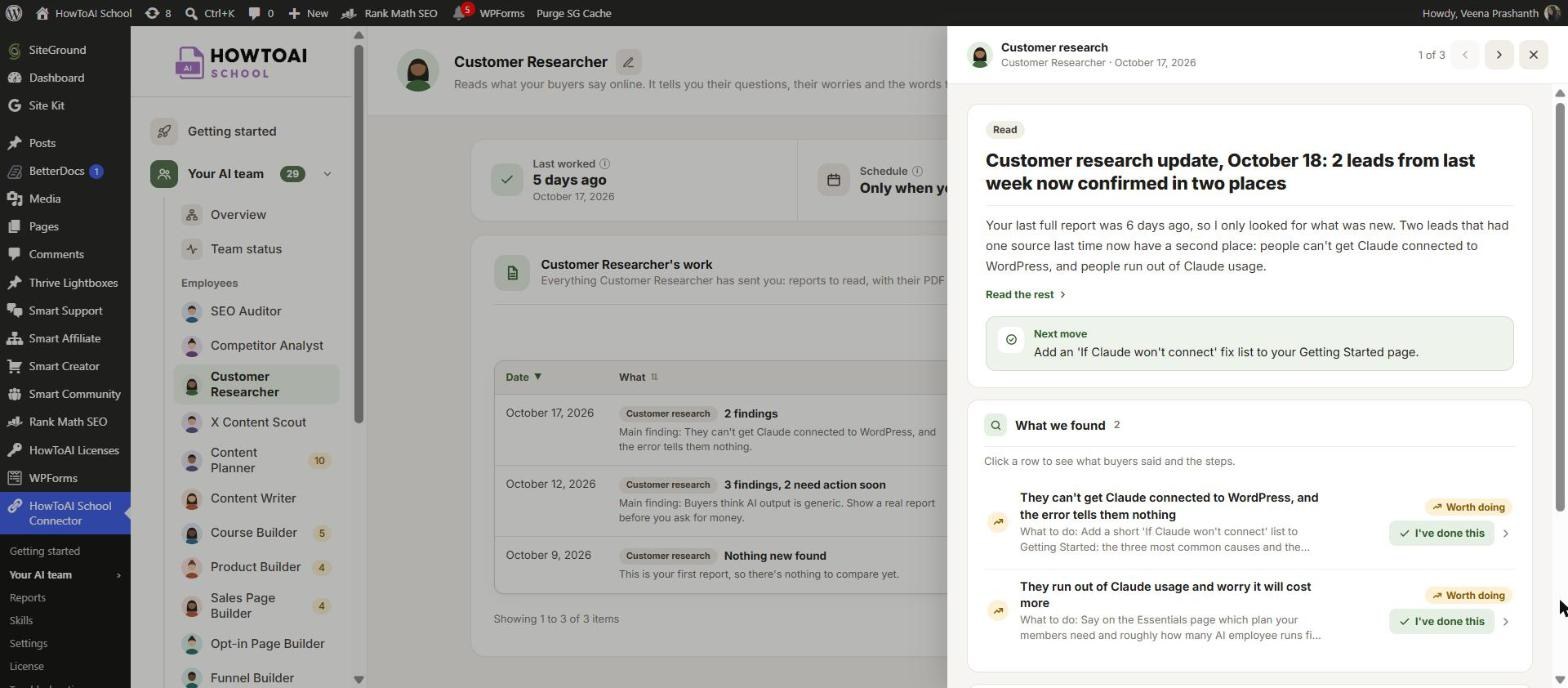Click the Sales Page Builder avatar
The width and height of the screenshot is (1568, 688).
coord(192,606)
